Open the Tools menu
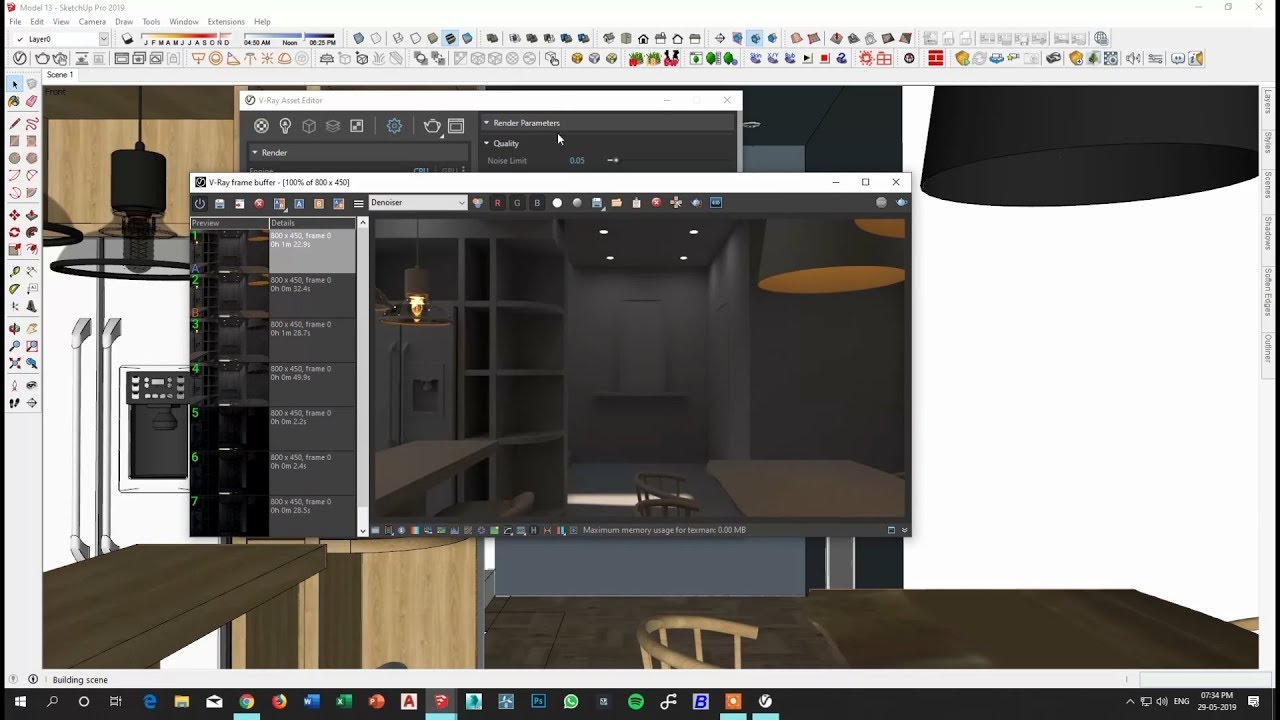The height and width of the screenshot is (720, 1280). click(151, 21)
